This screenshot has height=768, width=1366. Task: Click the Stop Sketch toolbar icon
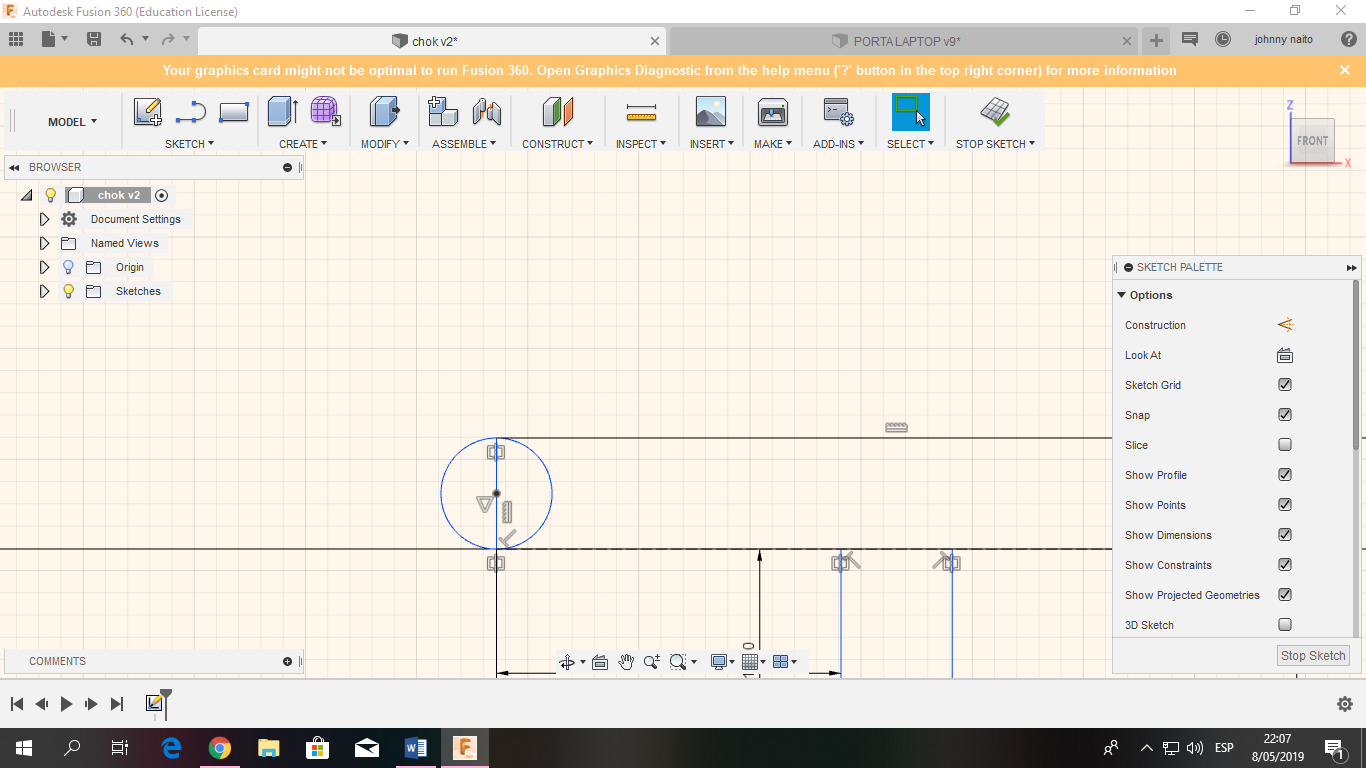pyautogui.click(x=994, y=112)
